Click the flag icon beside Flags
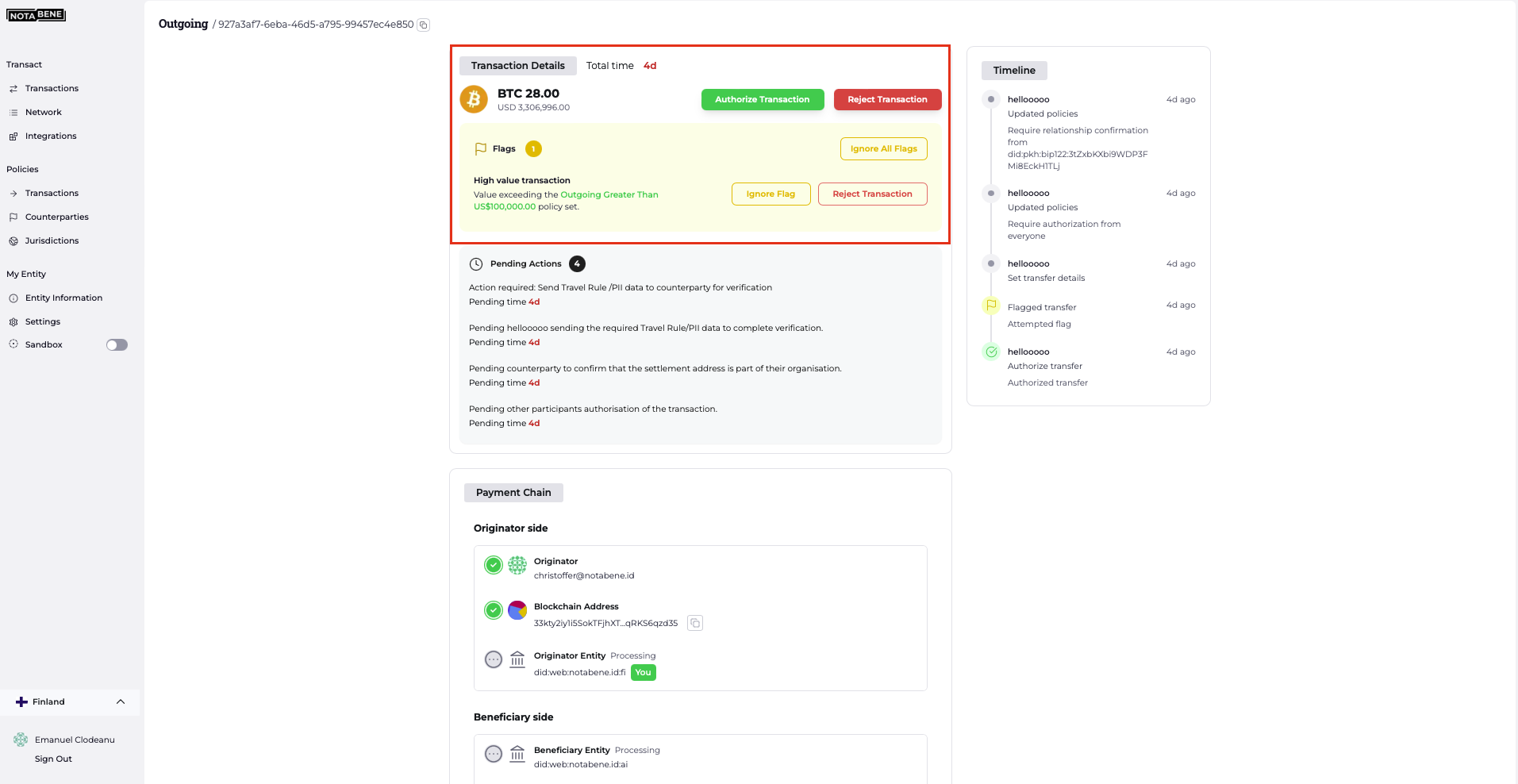Screen dimensions: 1518x784 pyautogui.click(x=480, y=148)
